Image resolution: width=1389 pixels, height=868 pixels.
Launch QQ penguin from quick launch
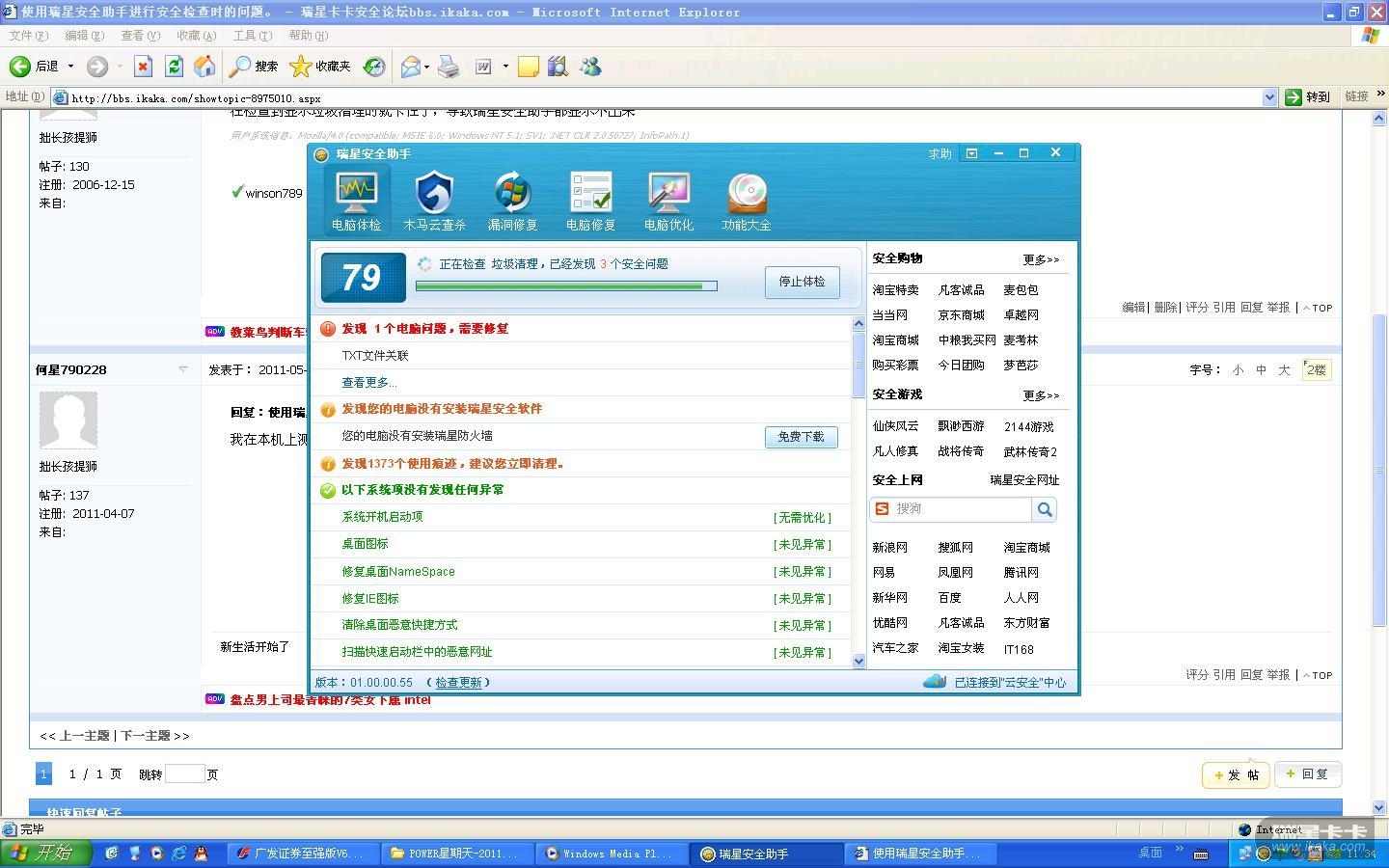(201, 854)
